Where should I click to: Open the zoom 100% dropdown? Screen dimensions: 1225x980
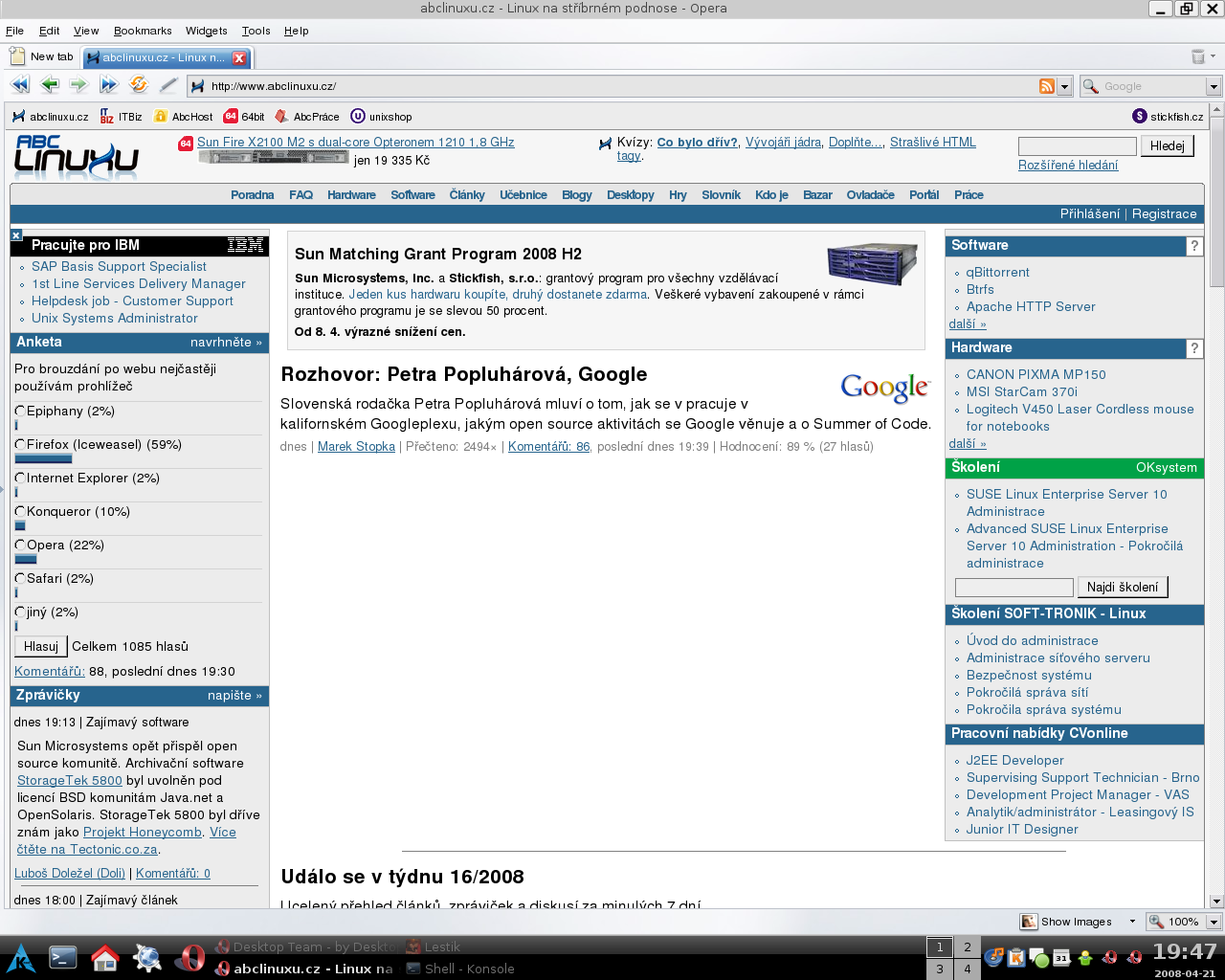point(1214,922)
